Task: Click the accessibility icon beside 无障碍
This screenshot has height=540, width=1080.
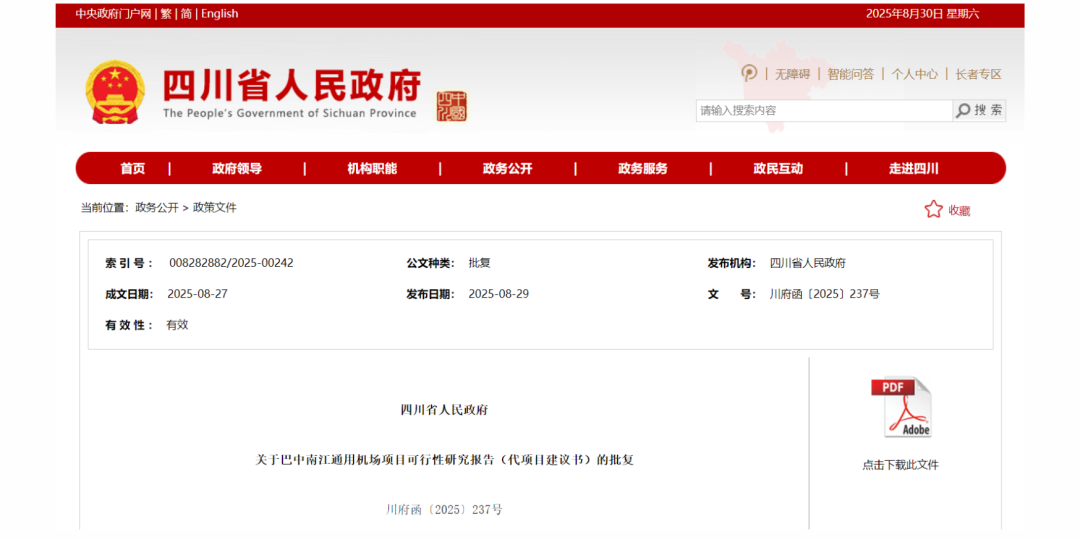Action: 749,73
